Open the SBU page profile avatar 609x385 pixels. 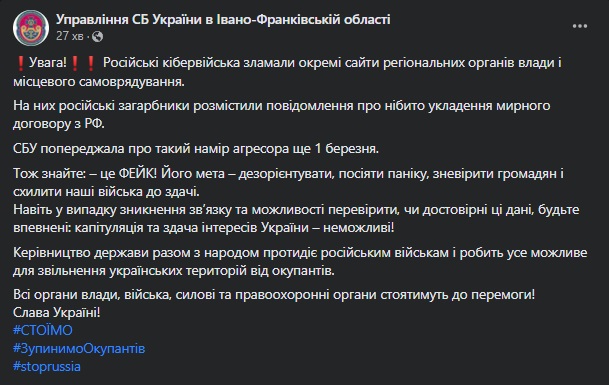[31, 28]
